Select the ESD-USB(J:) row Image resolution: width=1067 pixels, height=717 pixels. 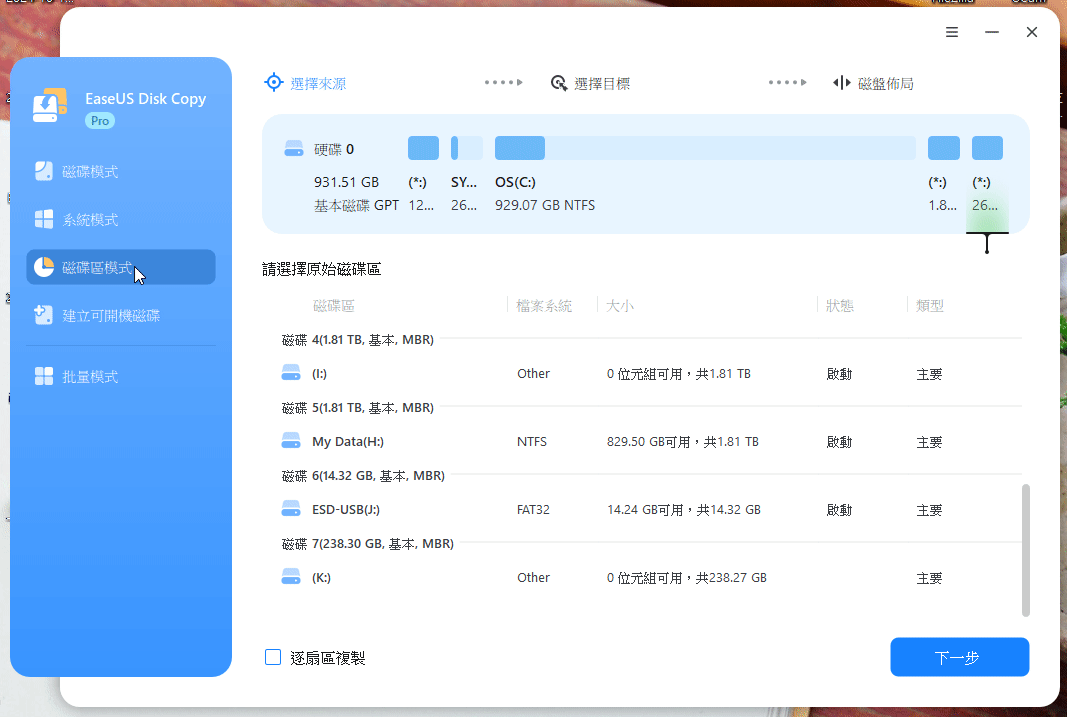click(x=651, y=510)
